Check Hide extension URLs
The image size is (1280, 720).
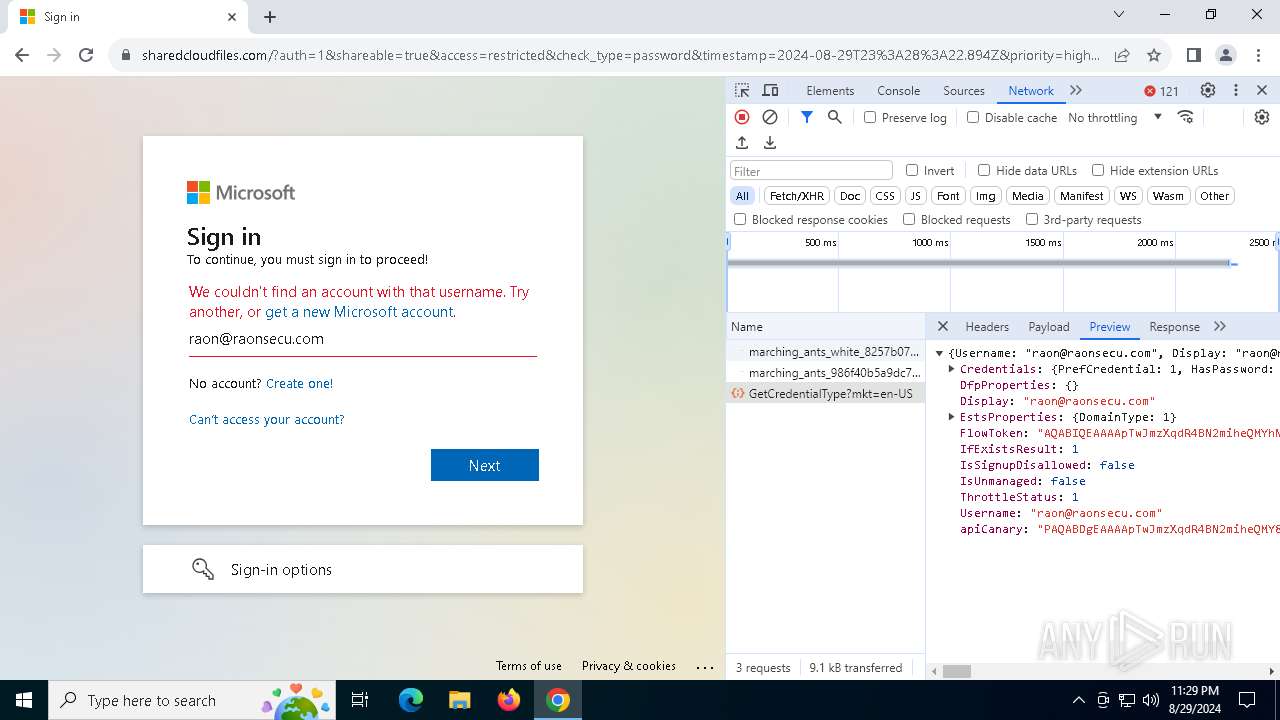(x=1098, y=170)
